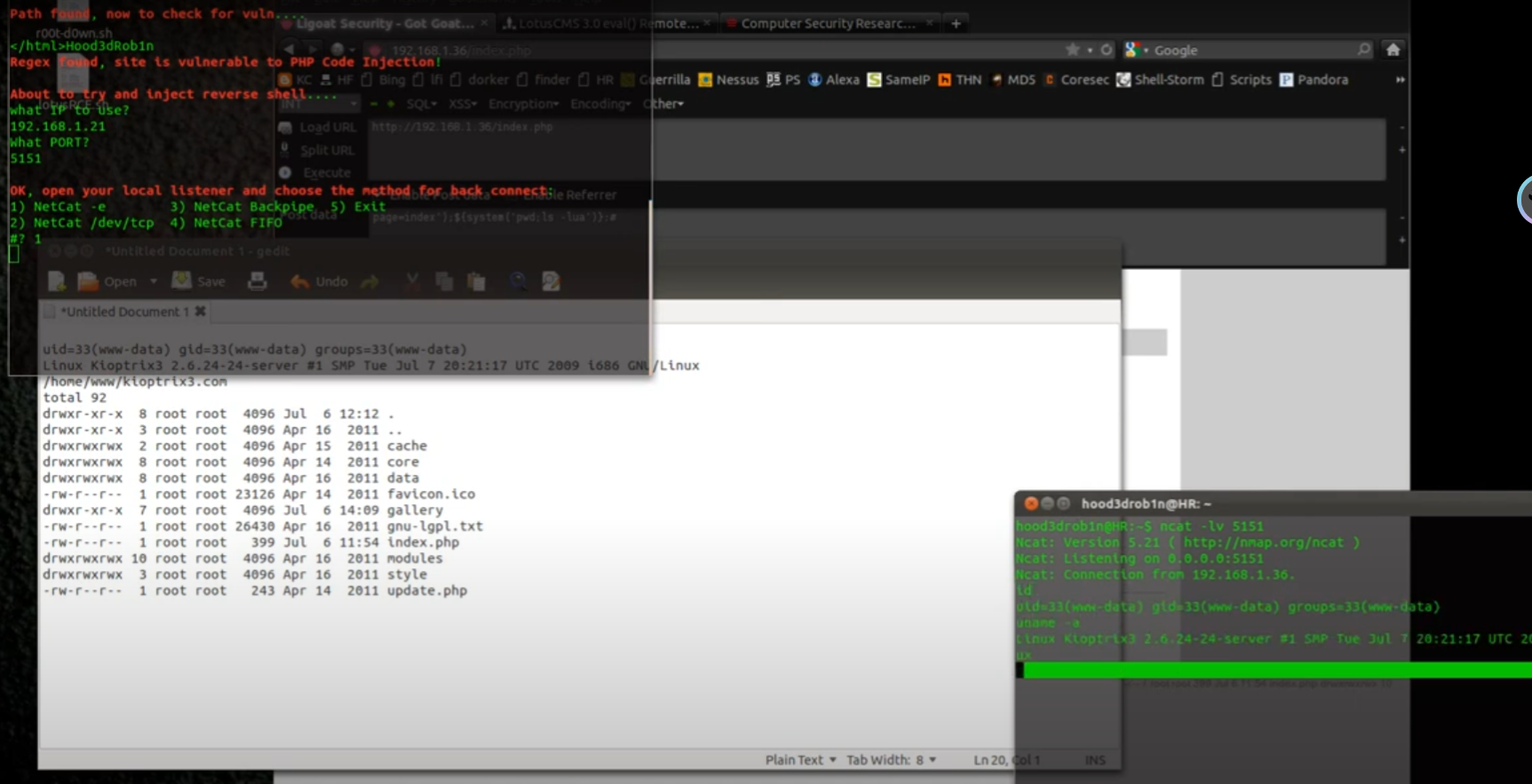Bookmark this page with the star icon
The width and height of the screenshot is (1532, 784).
(x=1073, y=50)
